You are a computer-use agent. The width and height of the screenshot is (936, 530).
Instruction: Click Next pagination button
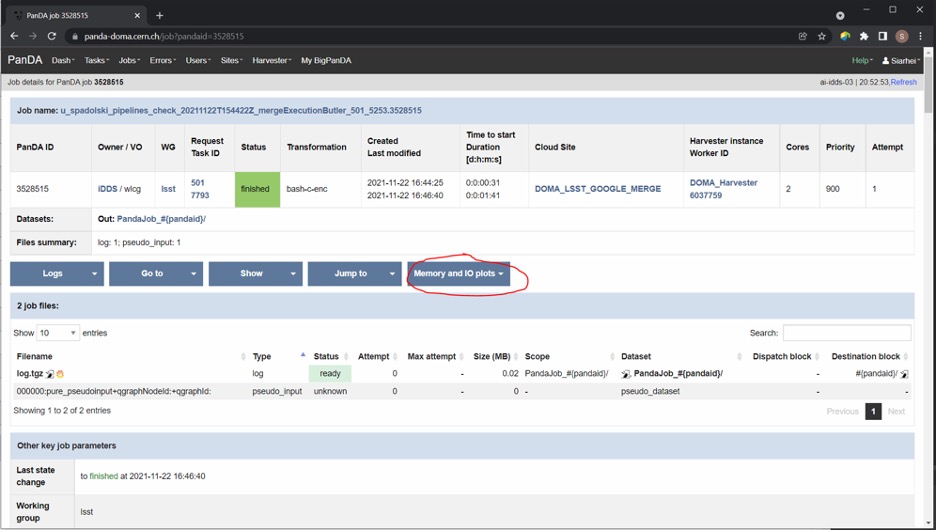coord(896,411)
